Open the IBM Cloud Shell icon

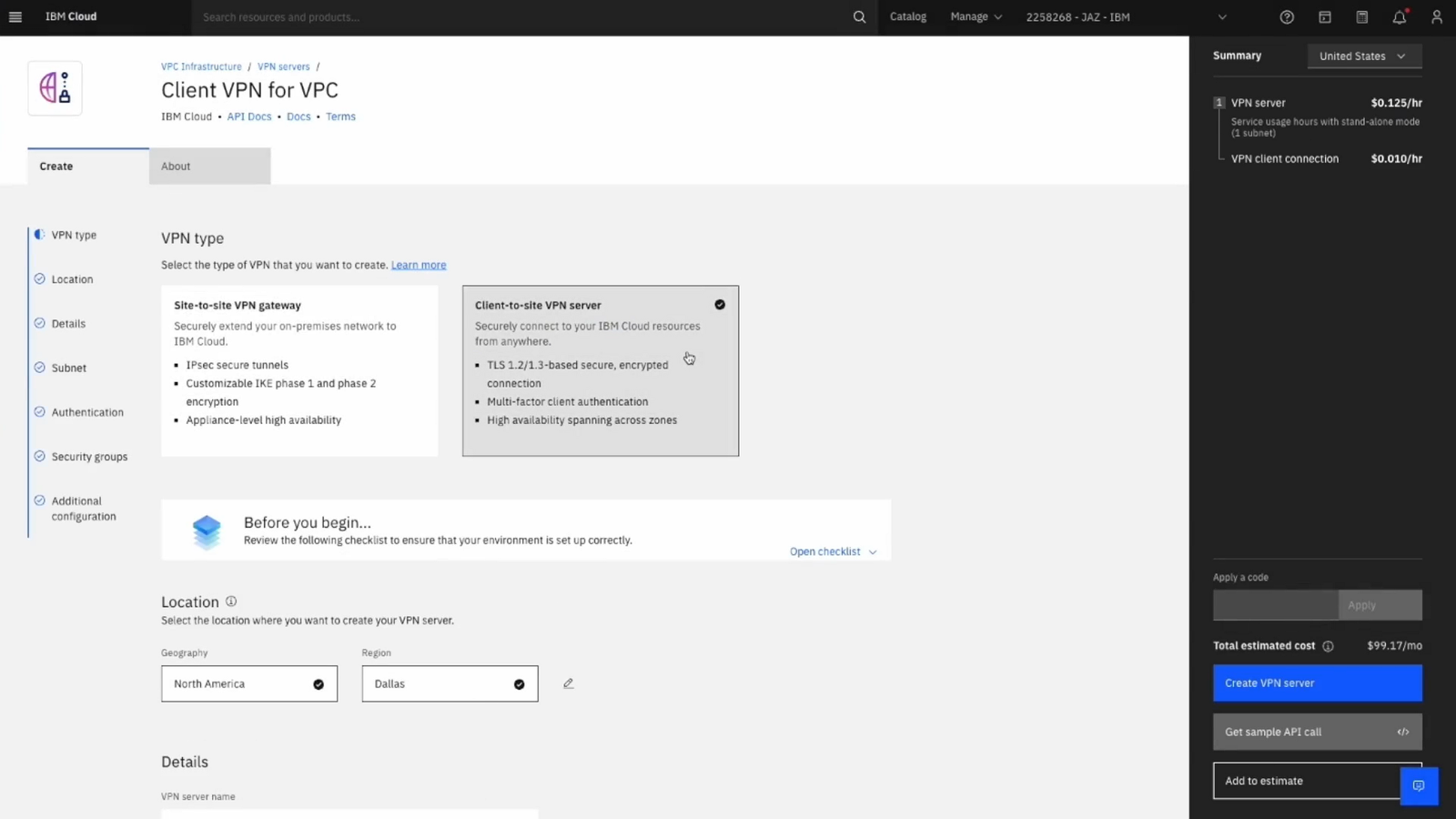tap(1325, 16)
